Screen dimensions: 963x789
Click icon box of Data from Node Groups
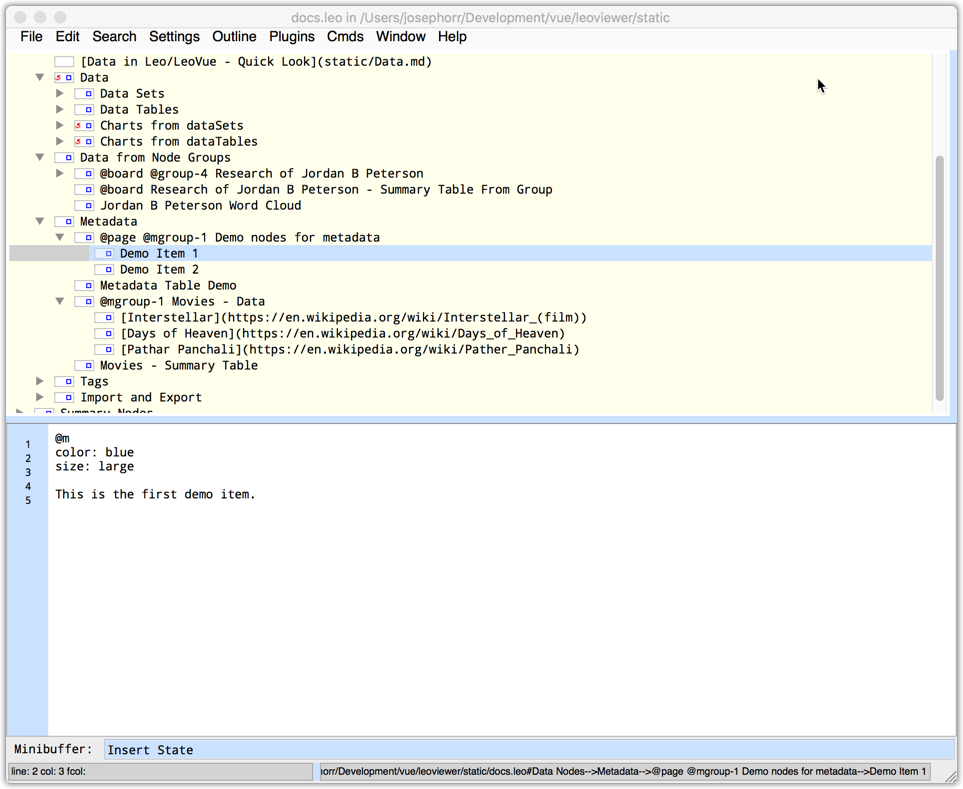click(64, 157)
